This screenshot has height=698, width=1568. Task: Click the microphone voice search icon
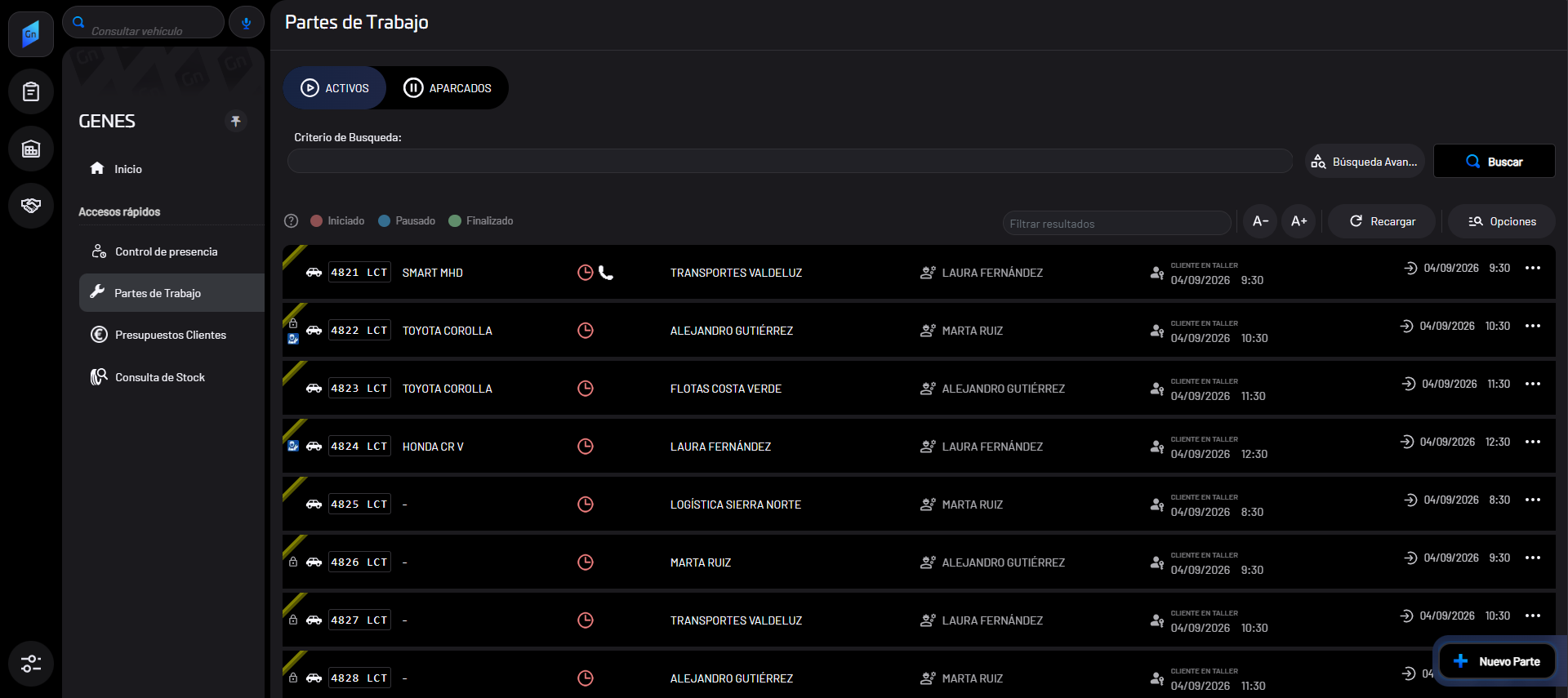(x=246, y=23)
